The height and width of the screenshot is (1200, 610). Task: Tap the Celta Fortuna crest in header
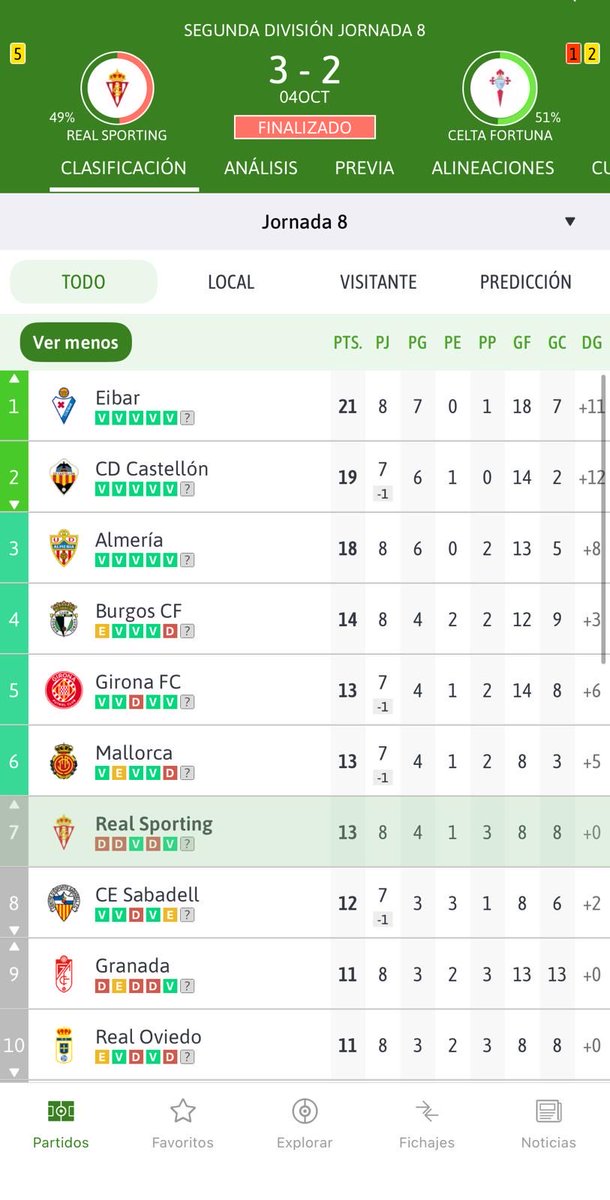(x=500, y=88)
